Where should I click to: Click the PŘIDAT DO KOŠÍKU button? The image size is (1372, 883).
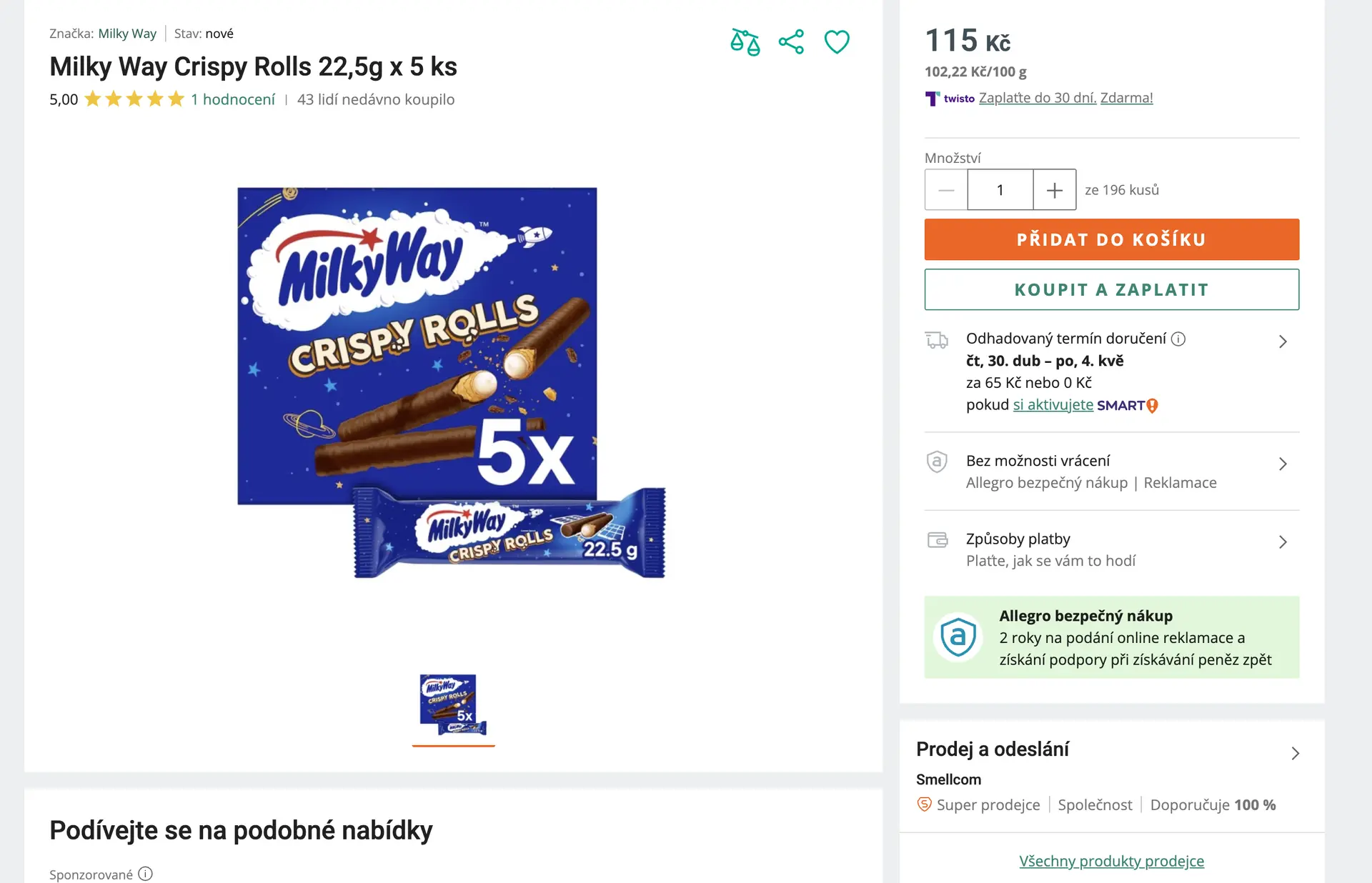[x=1111, y=239]
